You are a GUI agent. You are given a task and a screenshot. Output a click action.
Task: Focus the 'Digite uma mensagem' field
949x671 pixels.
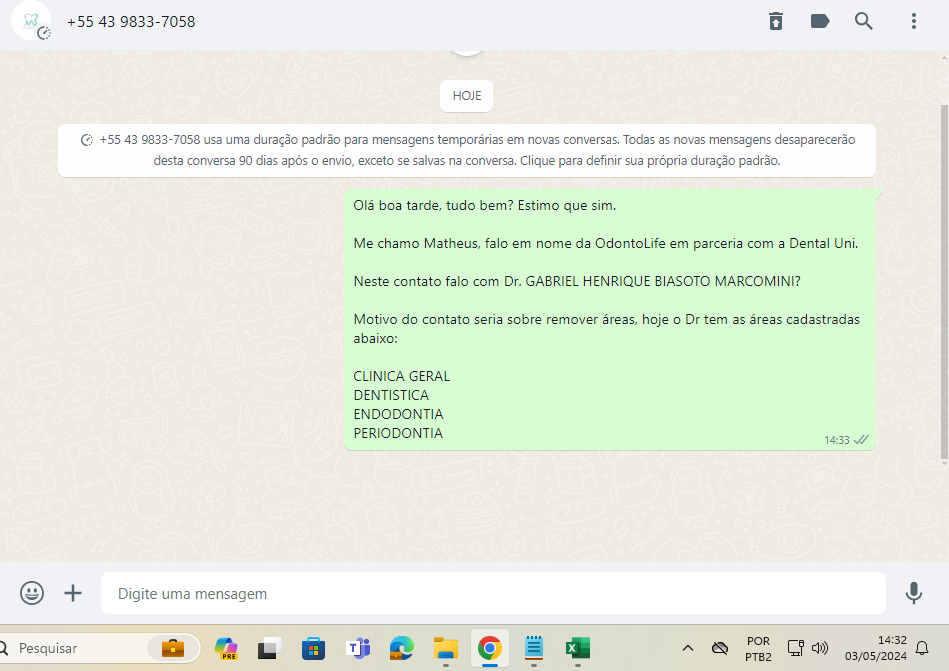click(493, 594)
